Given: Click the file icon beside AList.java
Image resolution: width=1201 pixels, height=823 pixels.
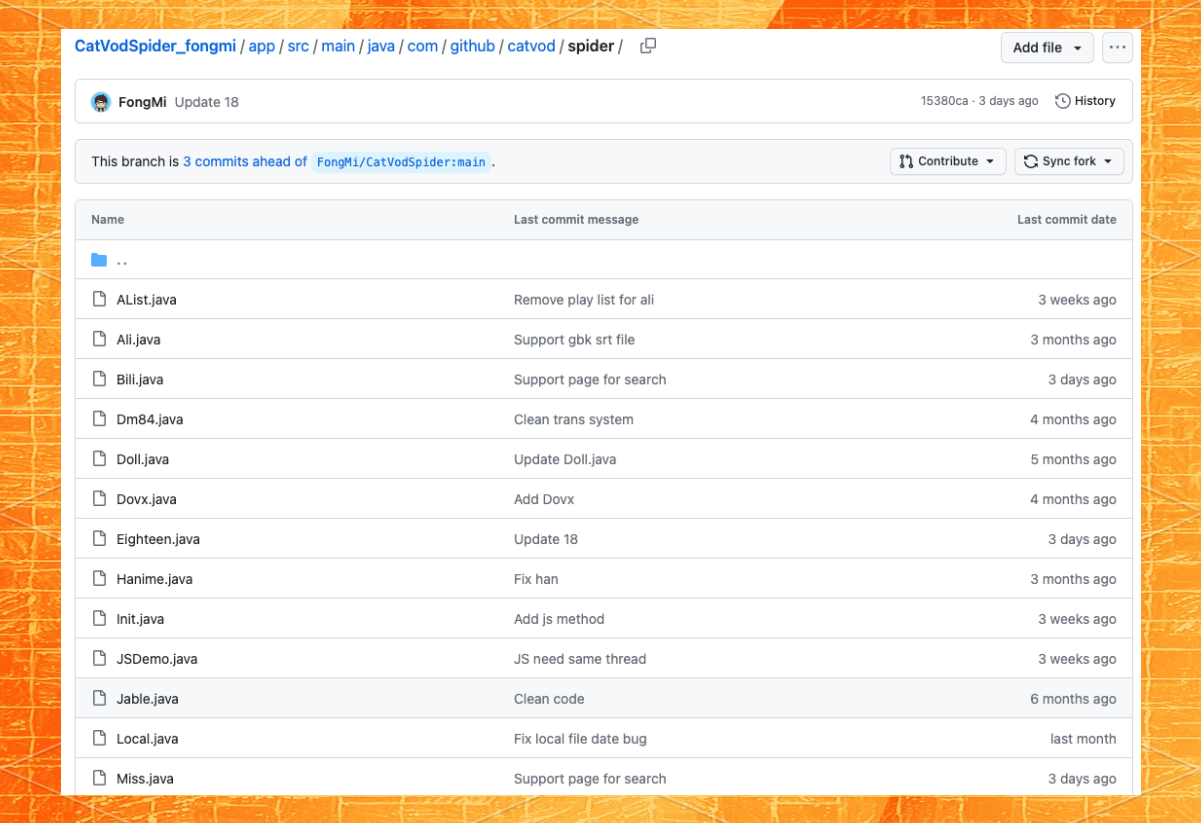Looking at the screenshot, I should (99, 299).
